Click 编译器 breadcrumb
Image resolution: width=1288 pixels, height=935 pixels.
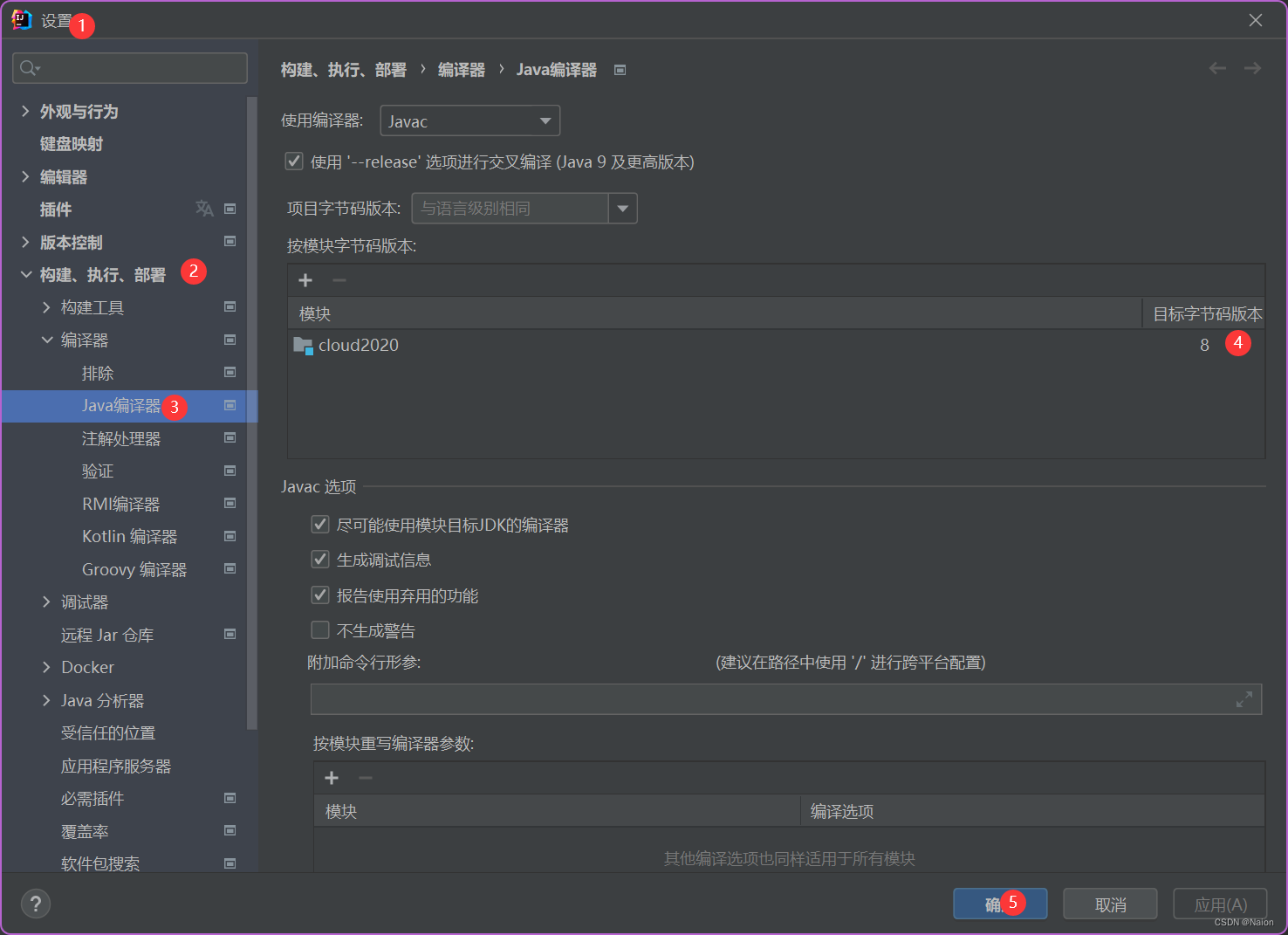[x=462, y=70]
